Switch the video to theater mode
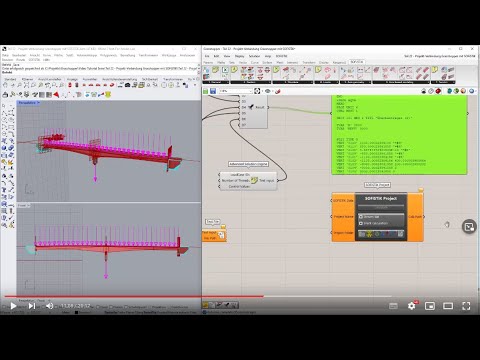The image size is (480, 360). click(x=448, y=306)
